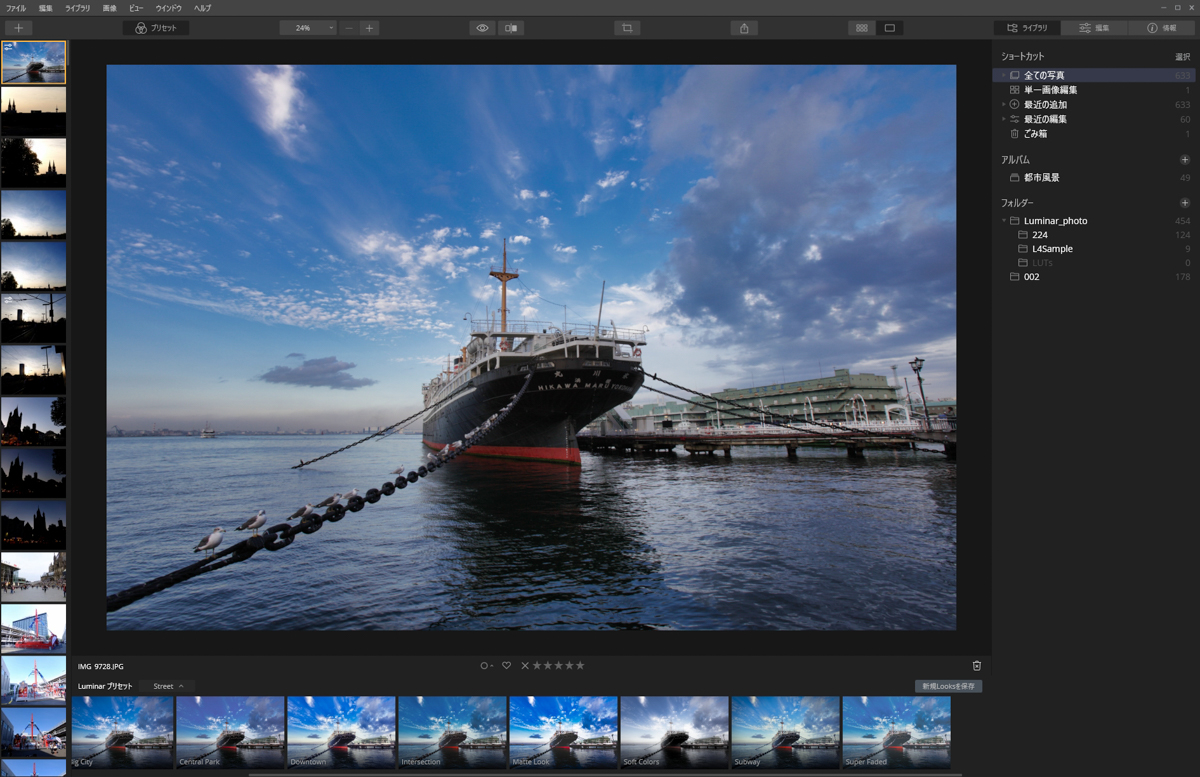This screenshot has height=777, width=1200.
Task: Select the L4Sample folder
Action: (x=1095, y=249)
